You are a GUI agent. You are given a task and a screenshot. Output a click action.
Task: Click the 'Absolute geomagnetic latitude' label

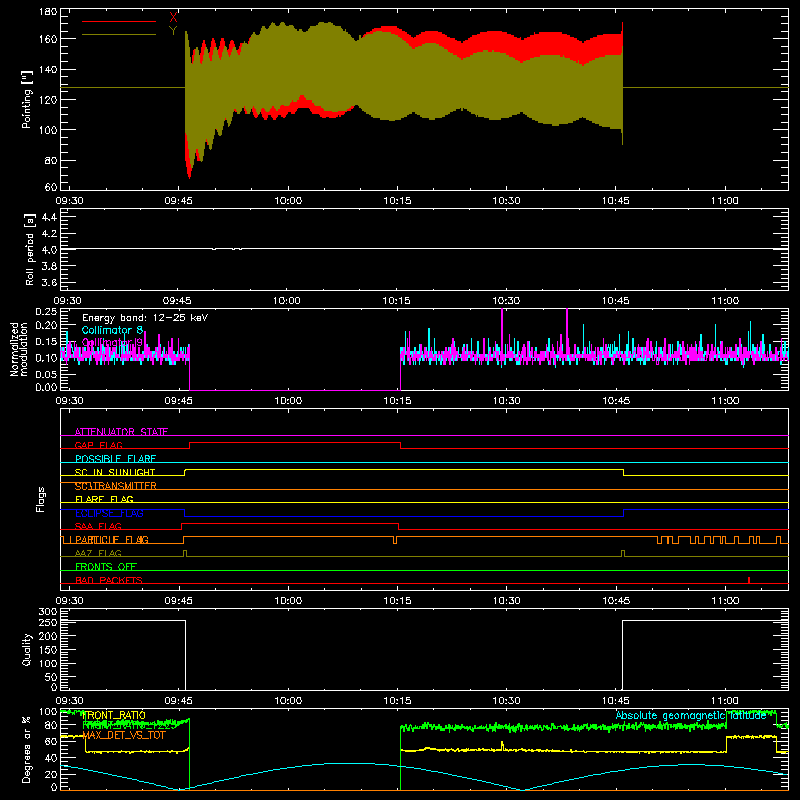pyautogui.click(x=691, y=715)
